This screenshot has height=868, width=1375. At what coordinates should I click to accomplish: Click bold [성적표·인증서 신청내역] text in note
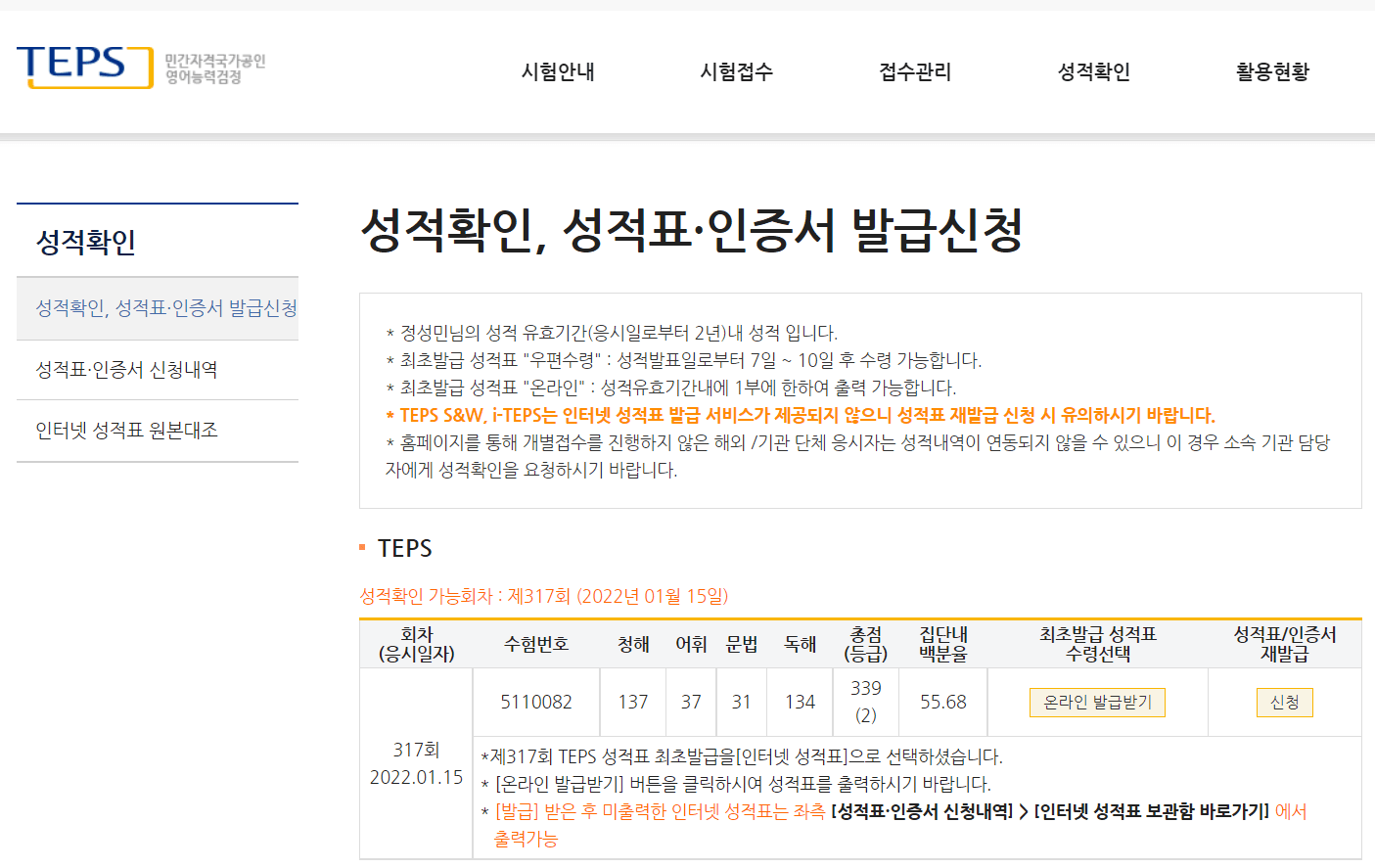[x=922, y=811]
